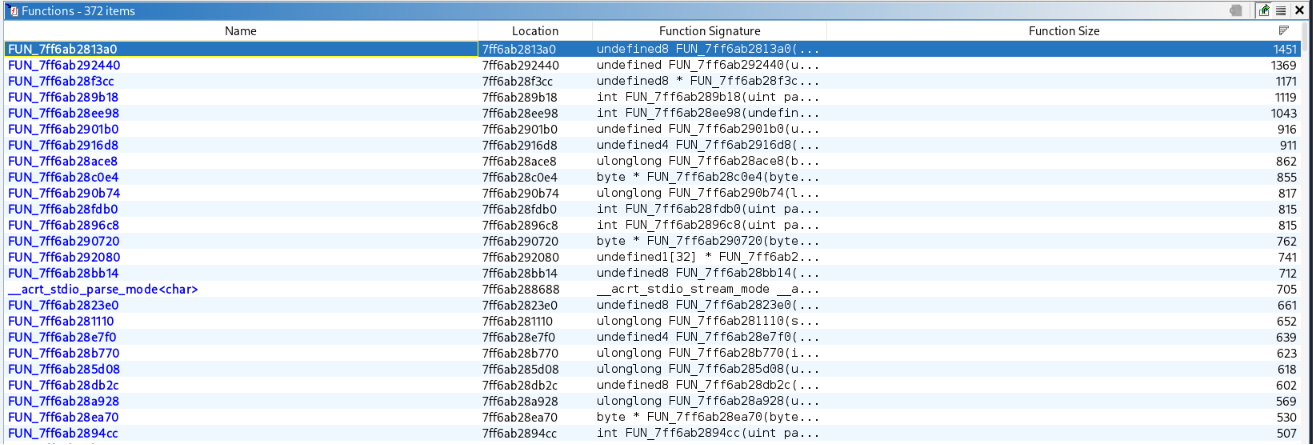Select function name FUN_7ff6ab28e7f0

[63, 337]
